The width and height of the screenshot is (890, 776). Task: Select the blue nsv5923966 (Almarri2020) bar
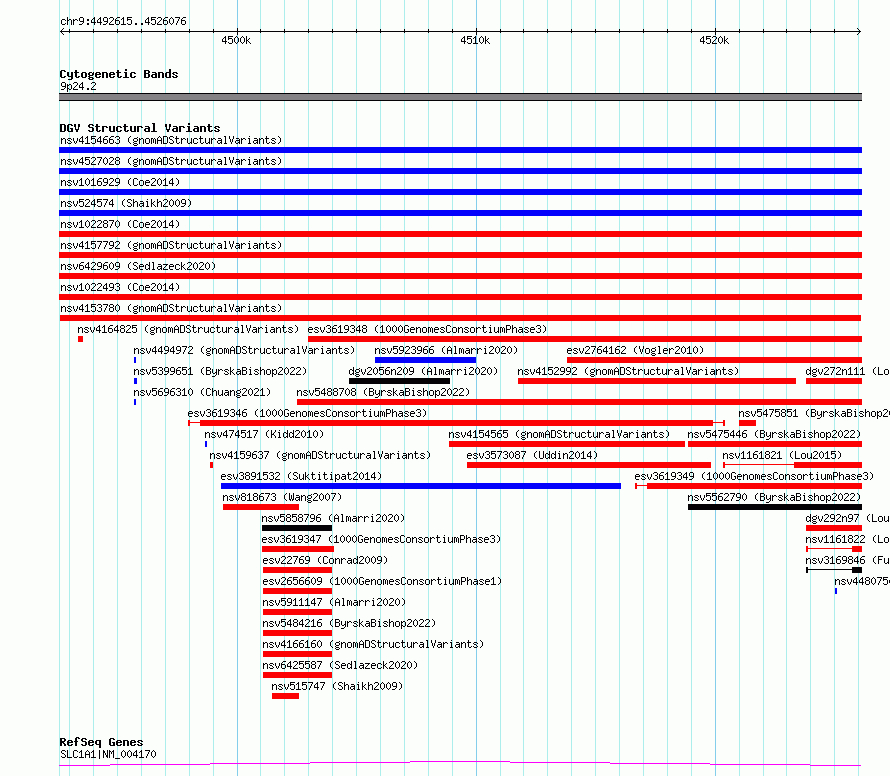pos(425,360)
